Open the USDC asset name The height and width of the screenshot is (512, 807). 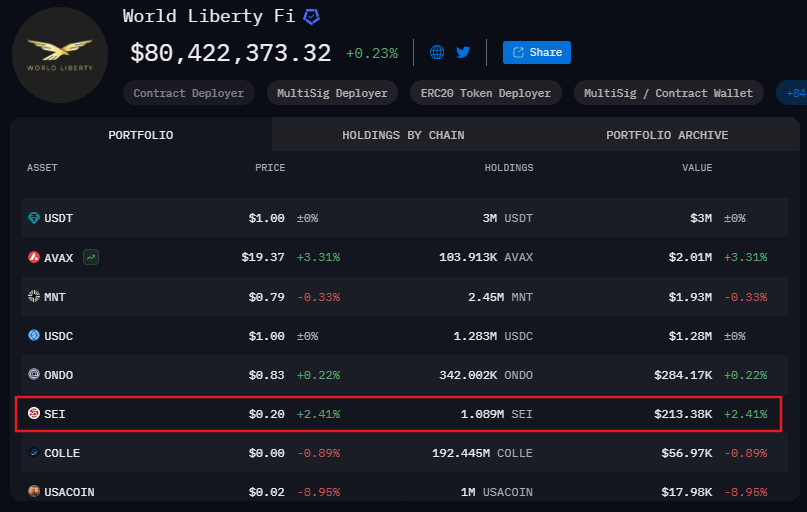click(59, 336)
